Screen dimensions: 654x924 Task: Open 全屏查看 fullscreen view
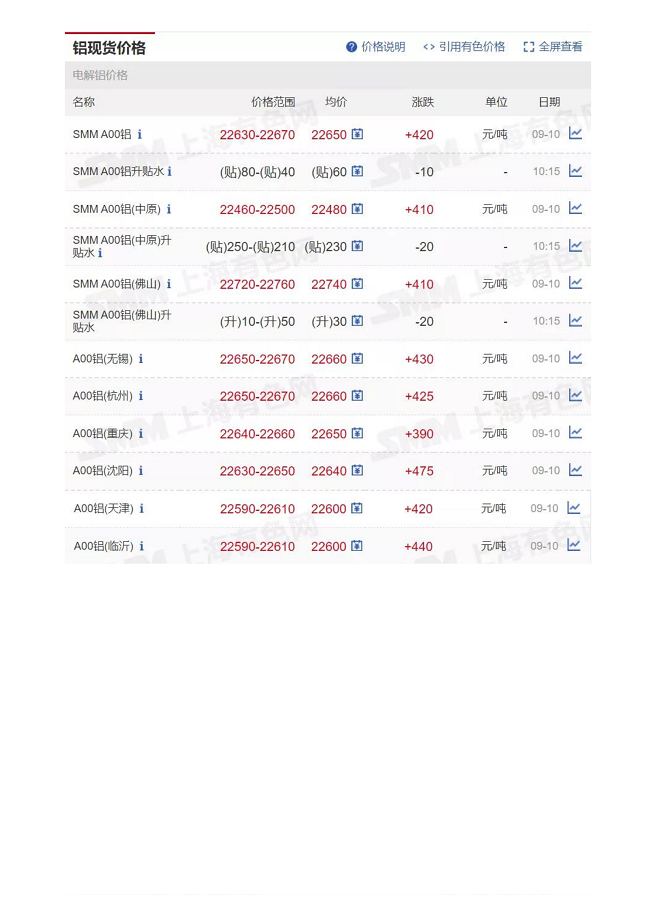553,47
